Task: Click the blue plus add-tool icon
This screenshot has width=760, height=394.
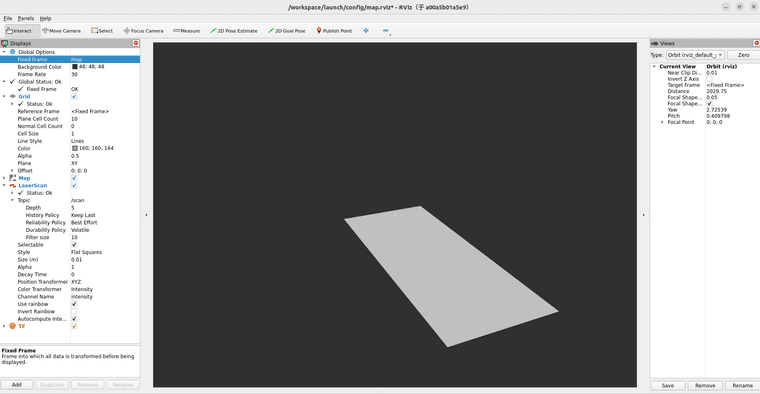Action: tap(366, 31)
